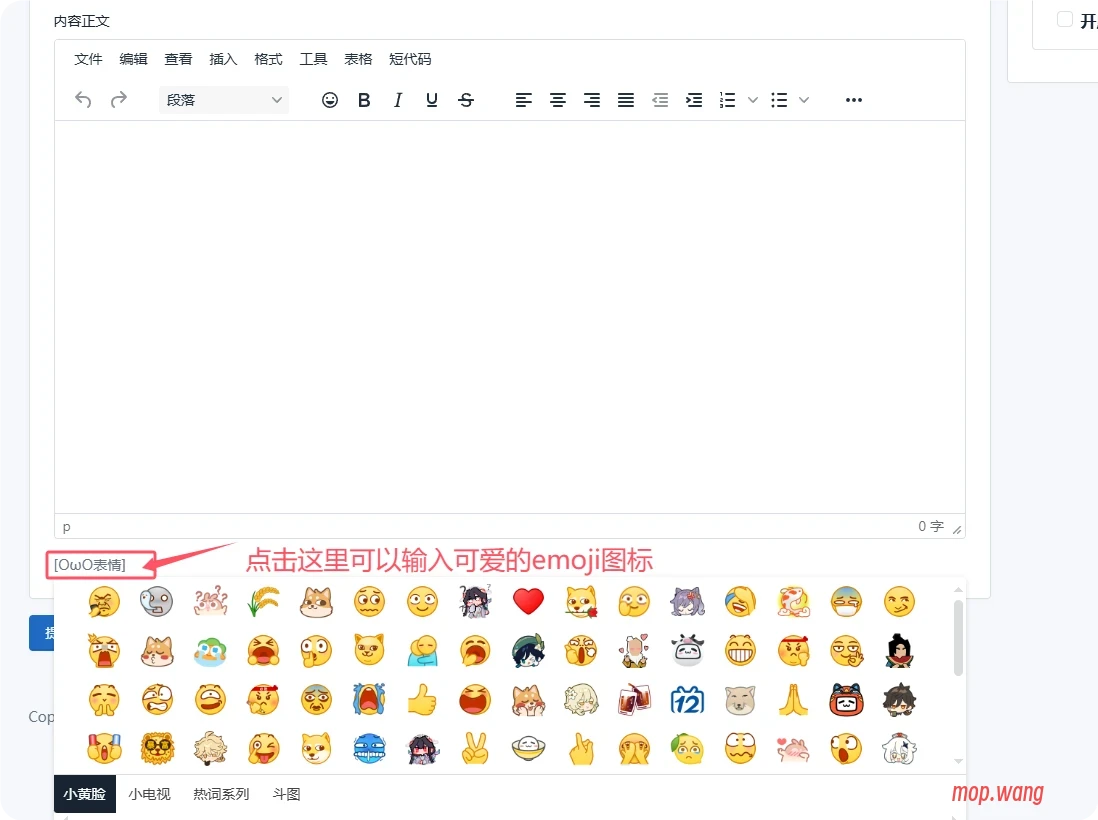
Task: Justify the paragraph text
Action: tap(625, 99)
